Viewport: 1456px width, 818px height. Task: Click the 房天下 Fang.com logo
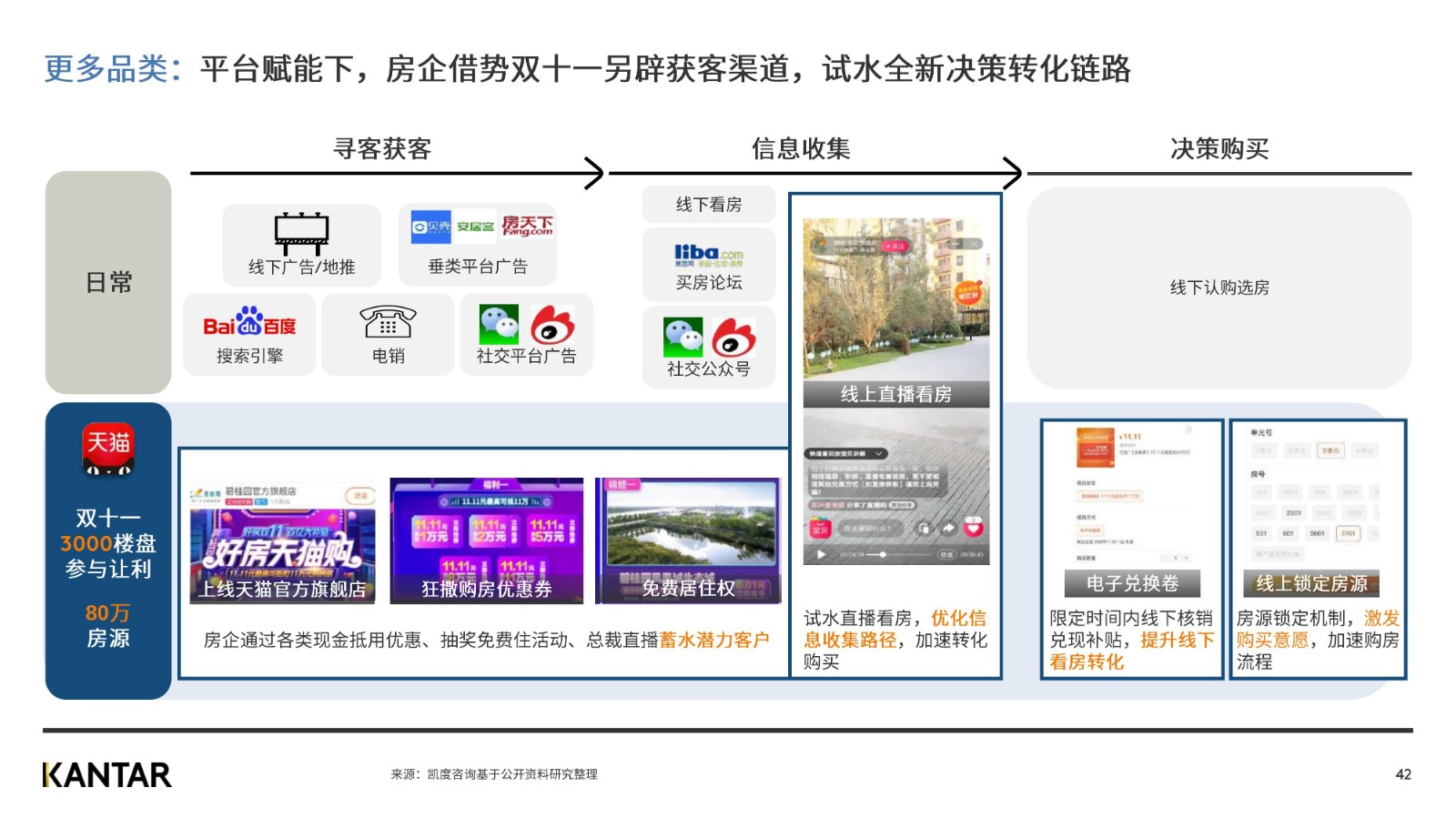pyautogui.click(x=528, y=226)
